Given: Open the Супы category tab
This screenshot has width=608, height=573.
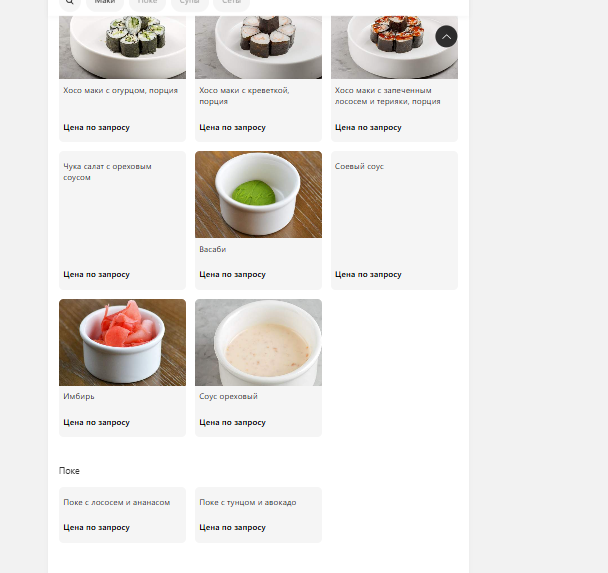Looking at the screenshot, I should (190, 3).
